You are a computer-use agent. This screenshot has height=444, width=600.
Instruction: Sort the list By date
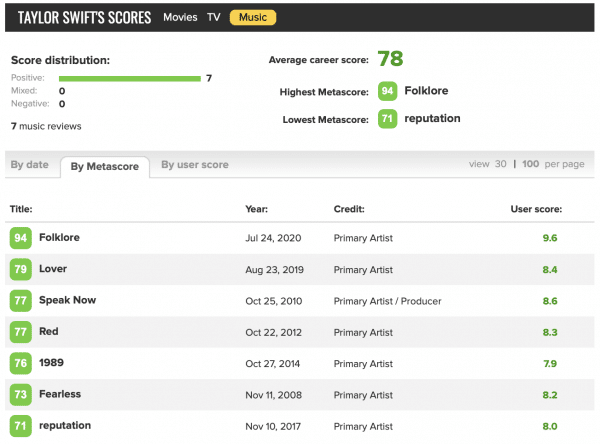(29, 165)
